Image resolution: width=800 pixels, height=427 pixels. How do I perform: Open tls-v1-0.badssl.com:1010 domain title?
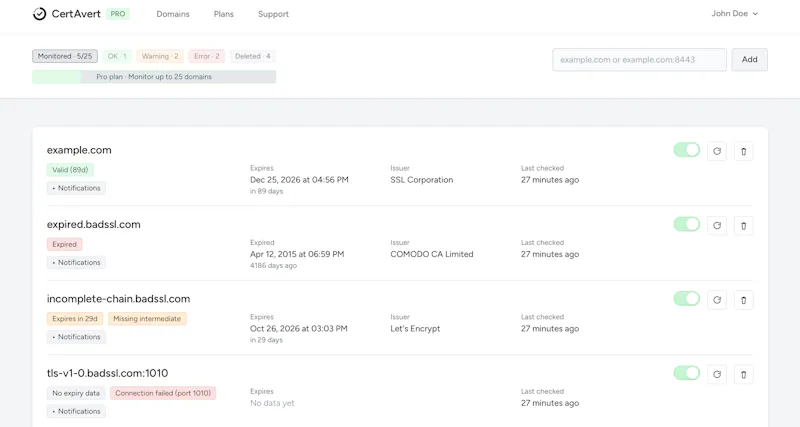(108, 373)
